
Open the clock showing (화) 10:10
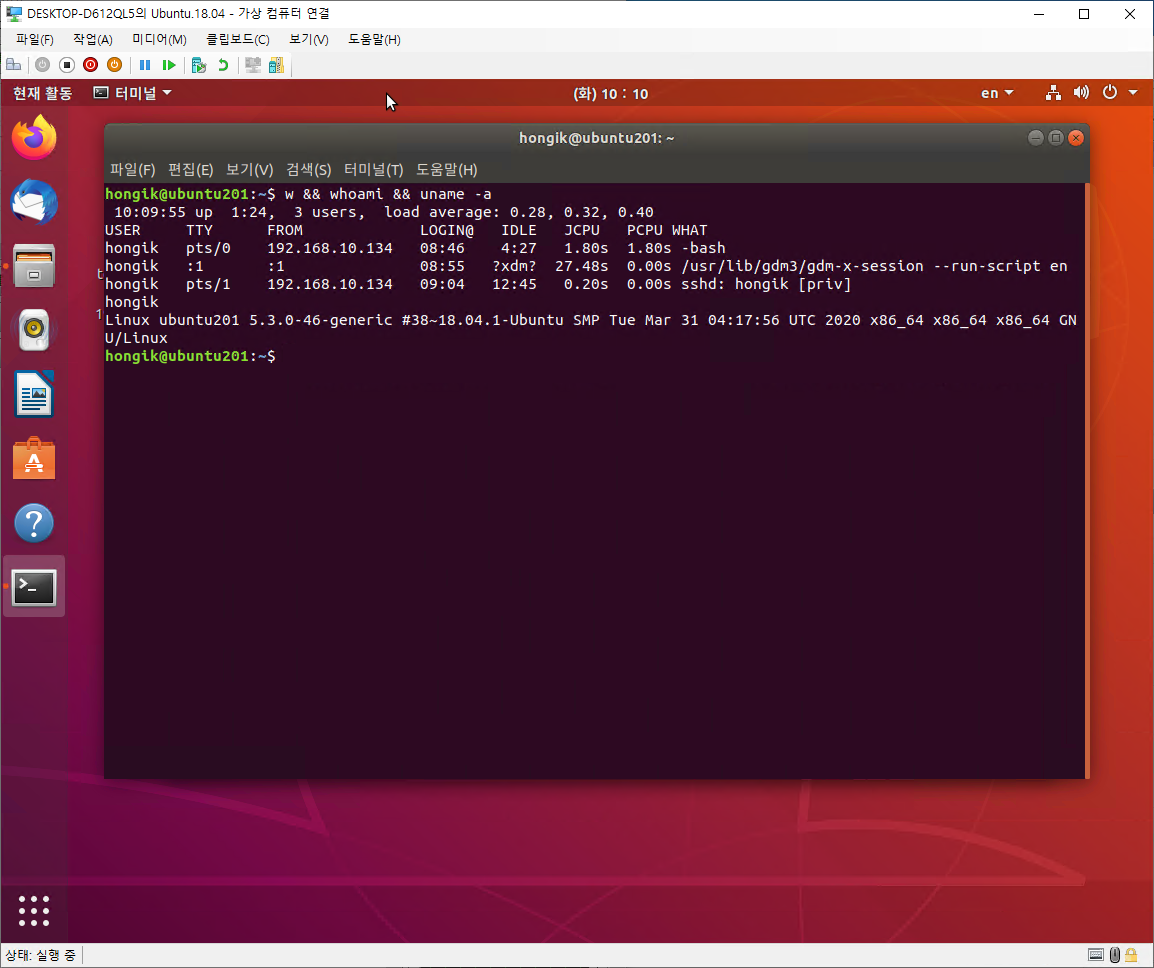(610, 94)
